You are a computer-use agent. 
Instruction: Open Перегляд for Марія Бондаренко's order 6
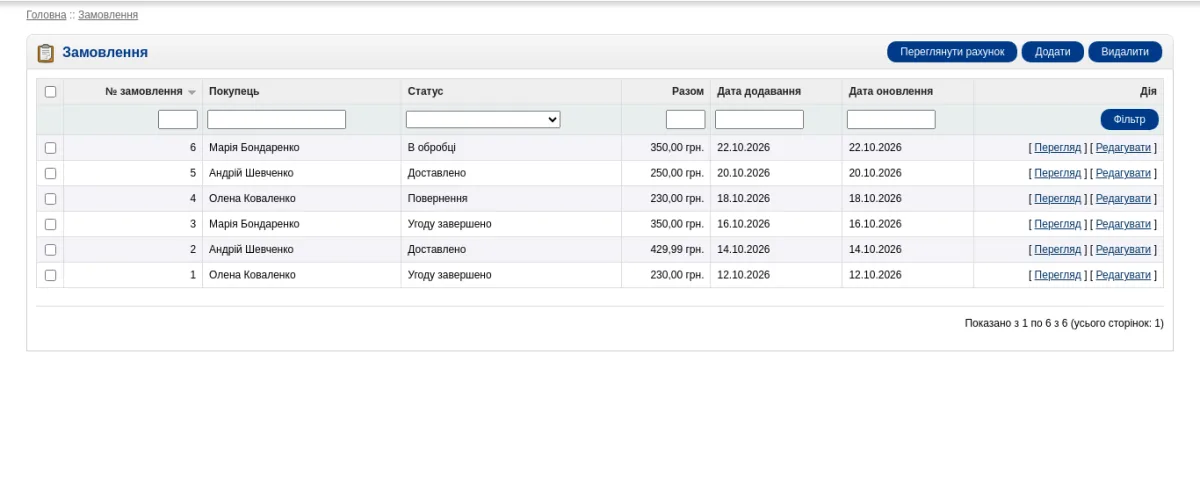pyautogui.click(x=1058, y=147)
